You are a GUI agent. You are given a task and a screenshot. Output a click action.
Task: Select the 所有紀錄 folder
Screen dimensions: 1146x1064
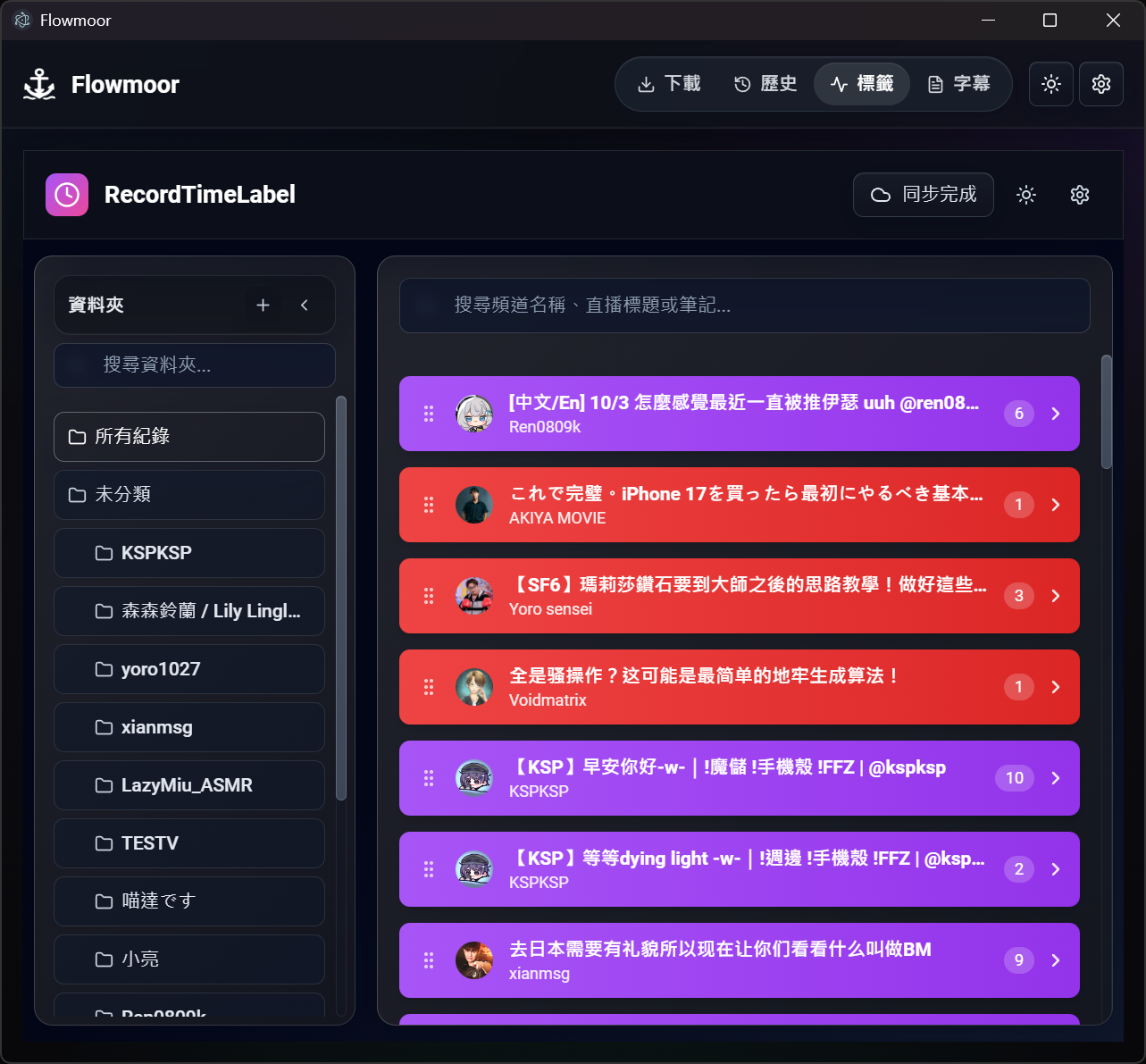tap(188, 437)
